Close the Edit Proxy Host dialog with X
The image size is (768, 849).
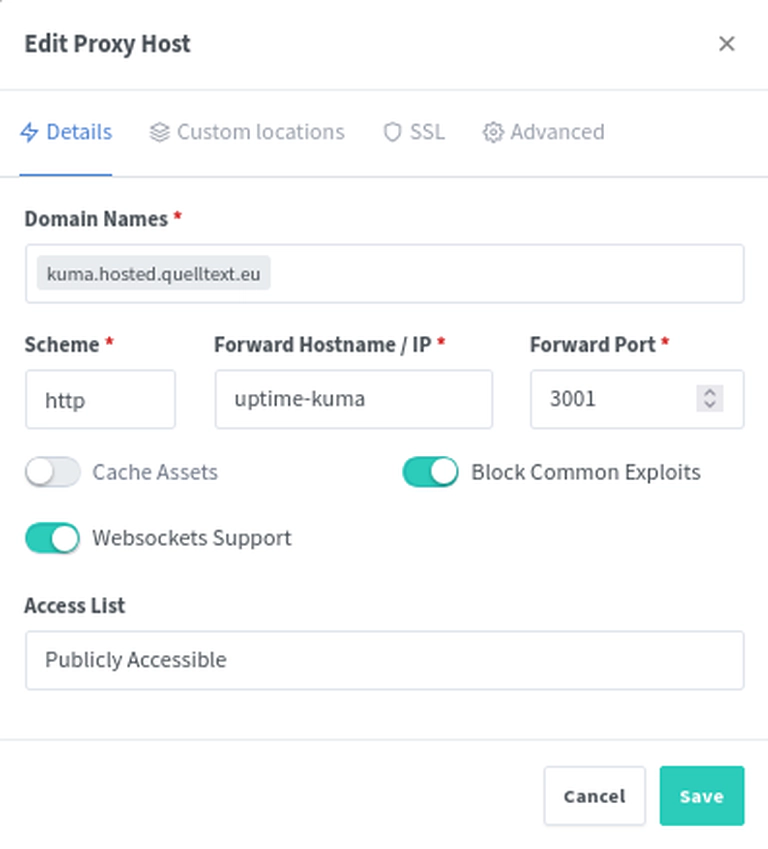click(x=726, y=44)
